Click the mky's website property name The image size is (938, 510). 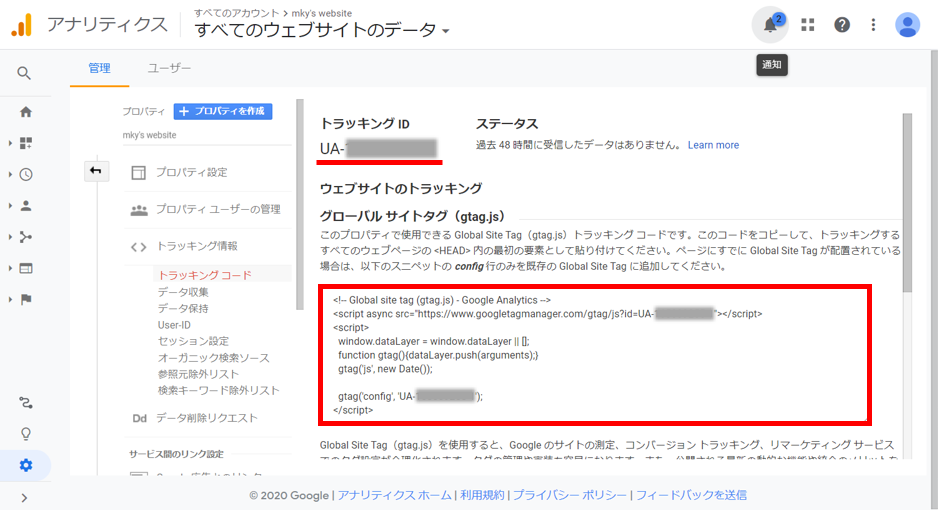tap(150, 135)
